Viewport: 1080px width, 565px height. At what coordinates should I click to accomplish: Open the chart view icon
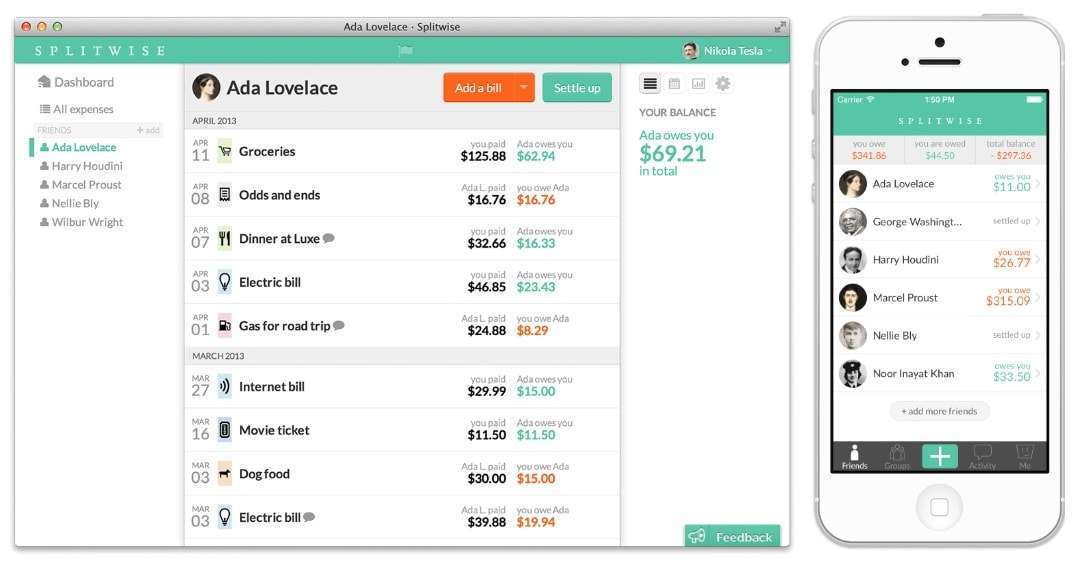click(x=698, y=84)
